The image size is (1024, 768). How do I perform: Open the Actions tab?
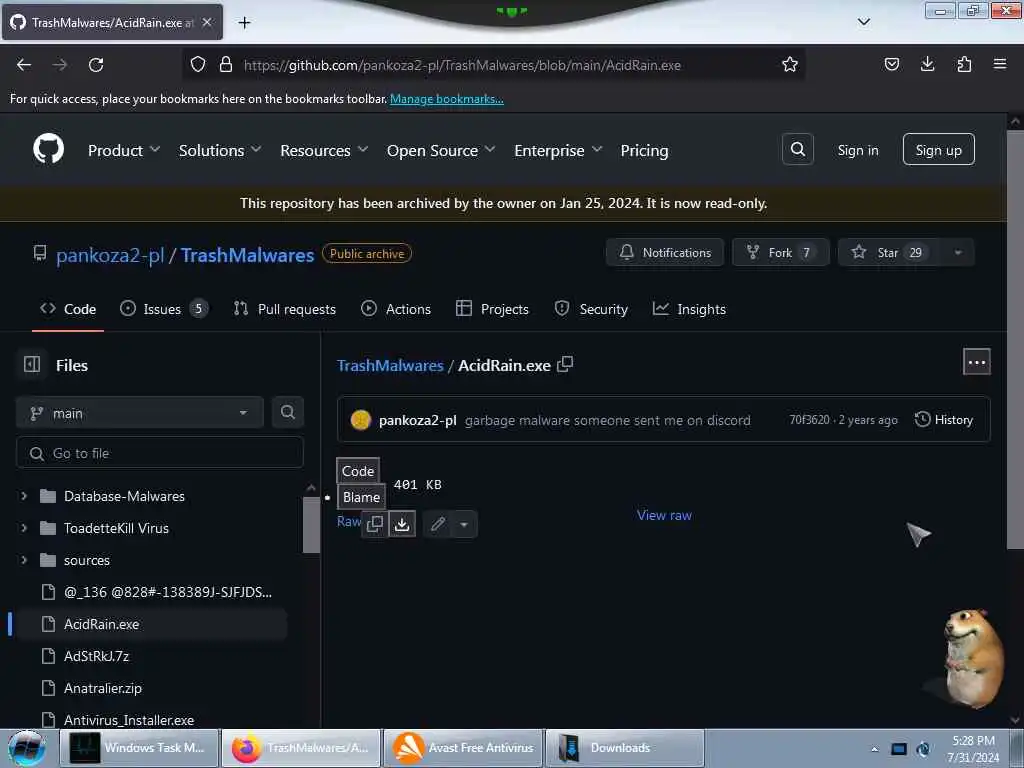(x=396, y=309)
